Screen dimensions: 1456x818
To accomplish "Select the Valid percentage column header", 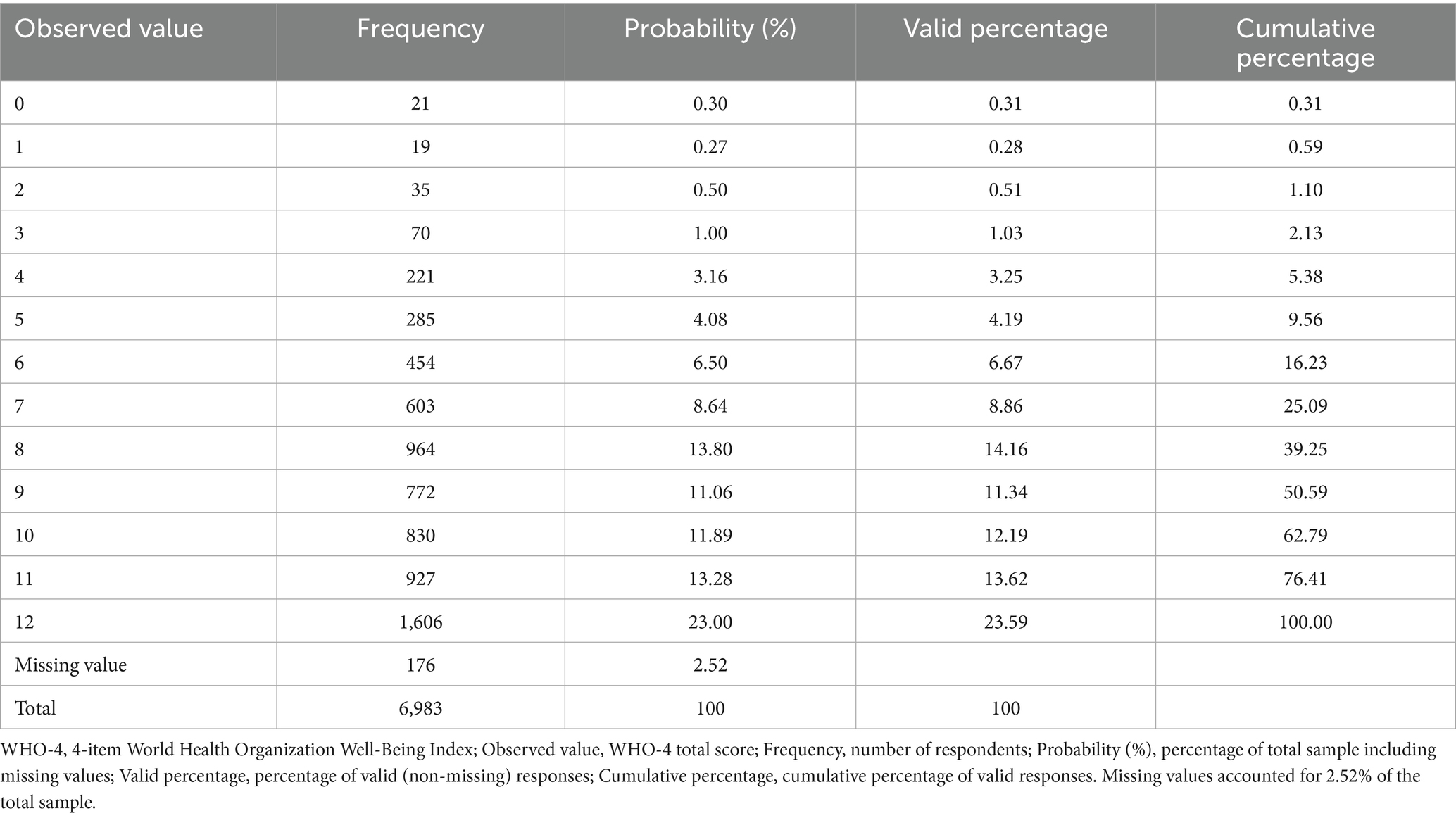I will (x=1005, y=29).
